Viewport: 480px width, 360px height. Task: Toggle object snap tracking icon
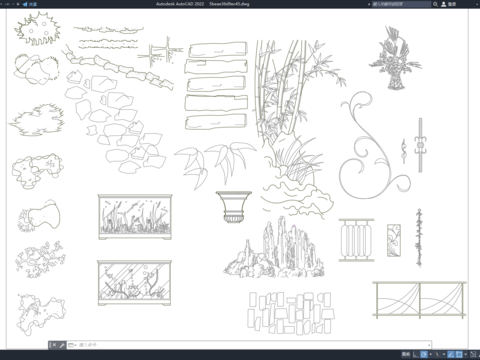[x=451, y=354]
